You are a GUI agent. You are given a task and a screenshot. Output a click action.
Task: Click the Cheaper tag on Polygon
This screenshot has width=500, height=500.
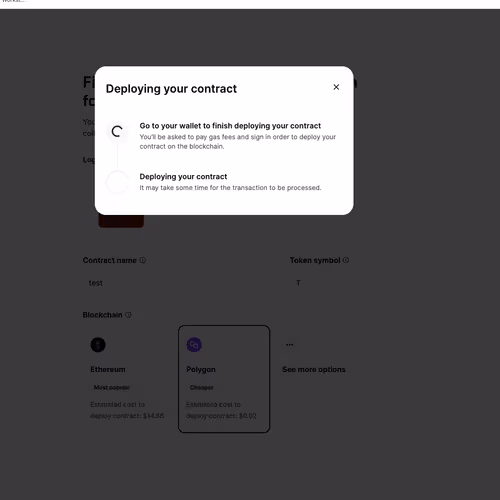point(202,387)
